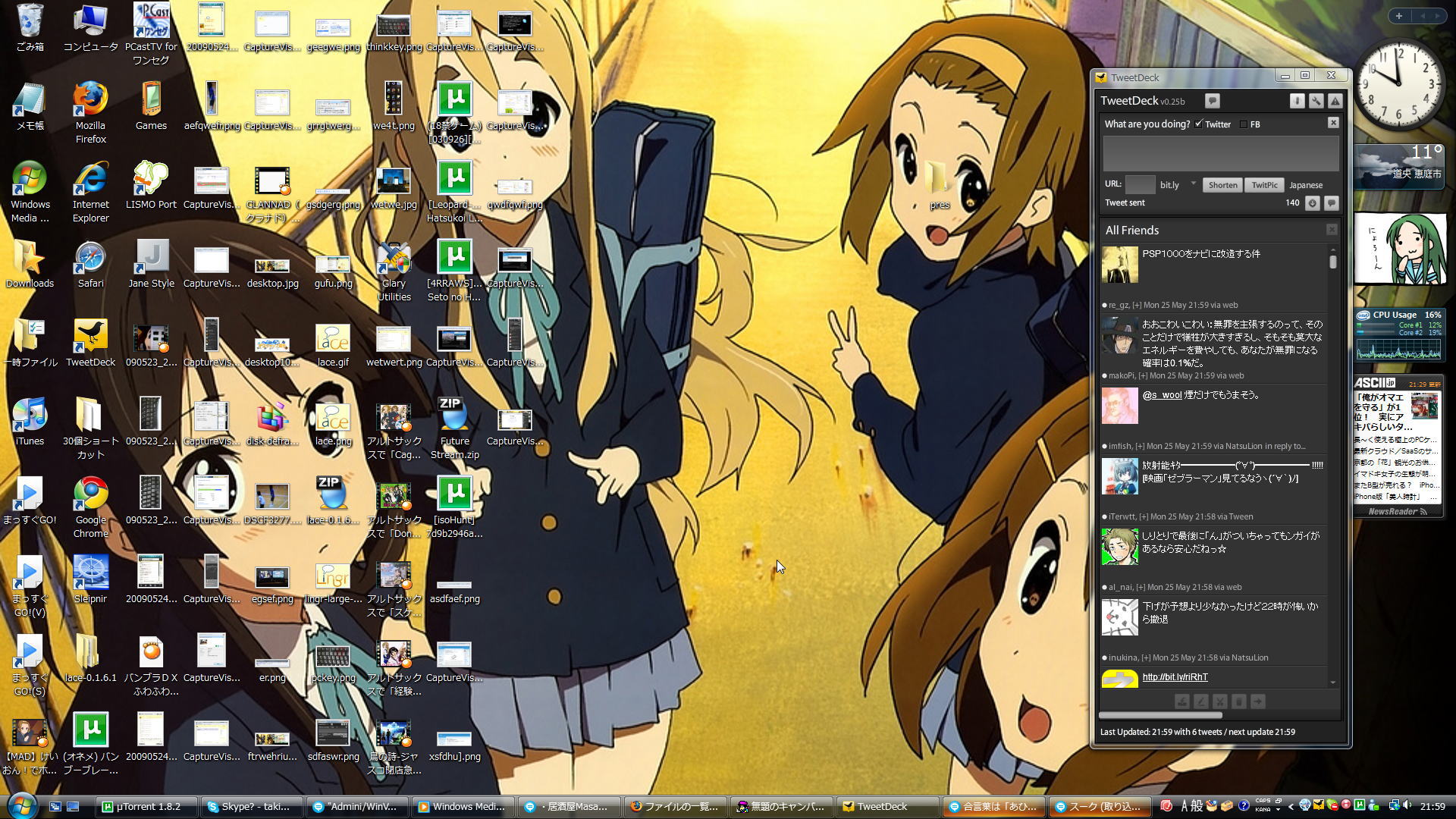Open the bit.ly URL shortener dropdown
1456x819 pixels.
(1193, 184)
